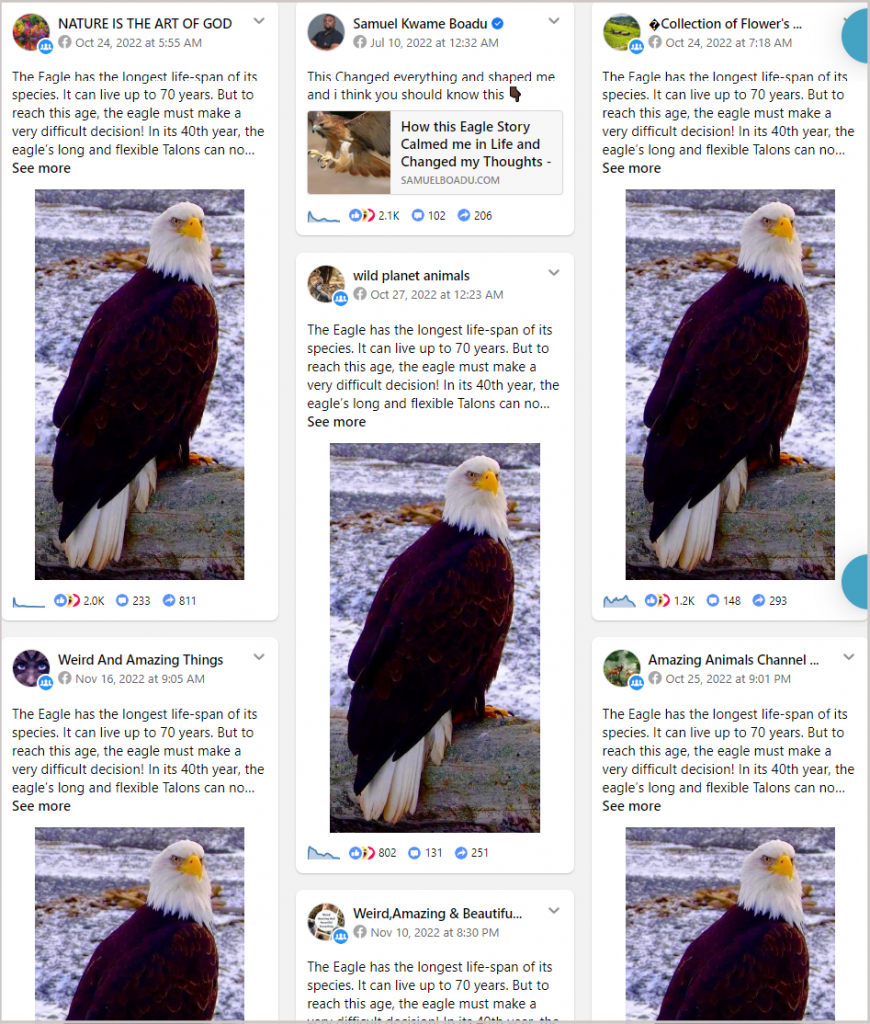Open chevron menu on Samuel Kwame Boadu post

tap(554, 21)
